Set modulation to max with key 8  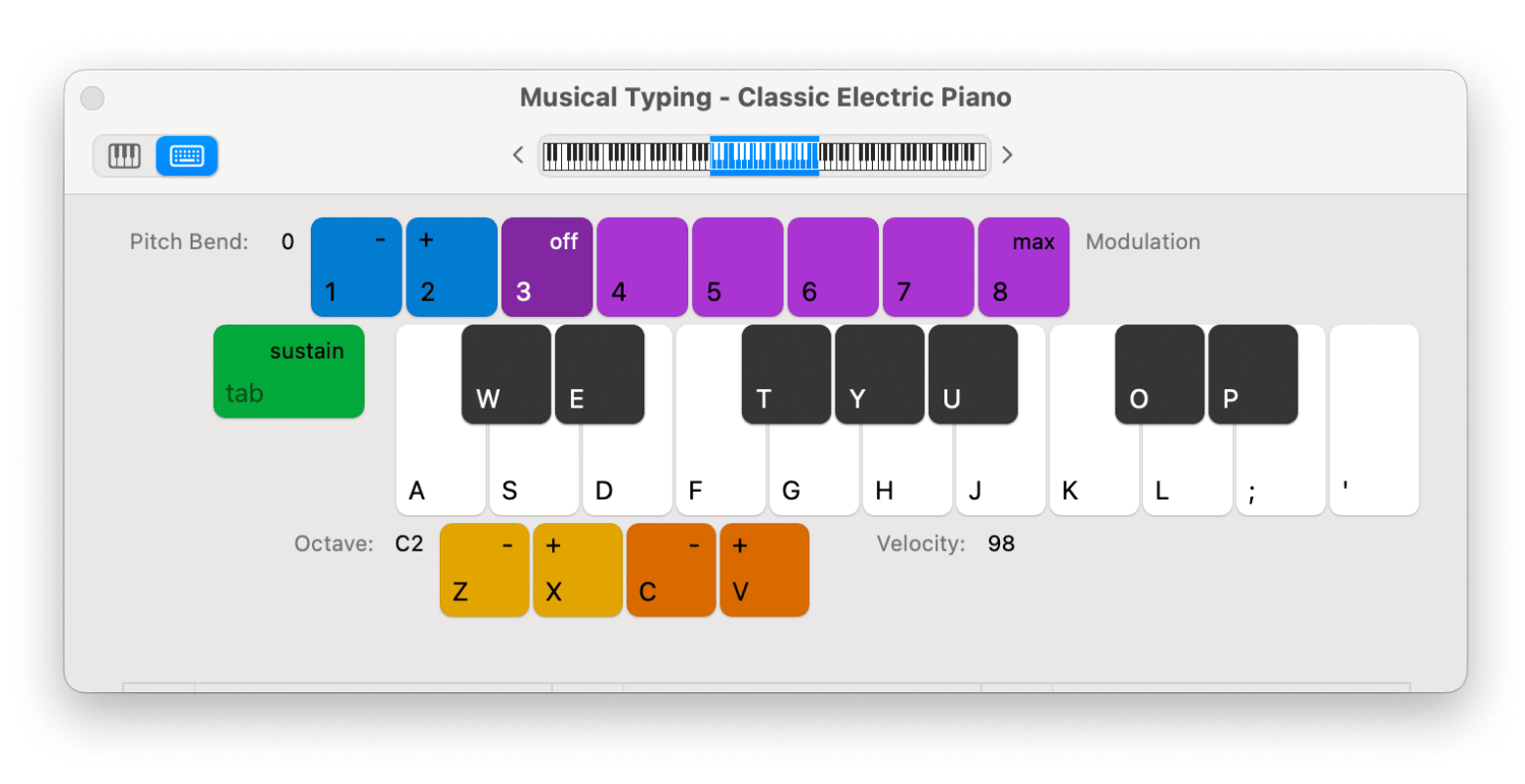pyautogui.click(x=1023, y=267)
